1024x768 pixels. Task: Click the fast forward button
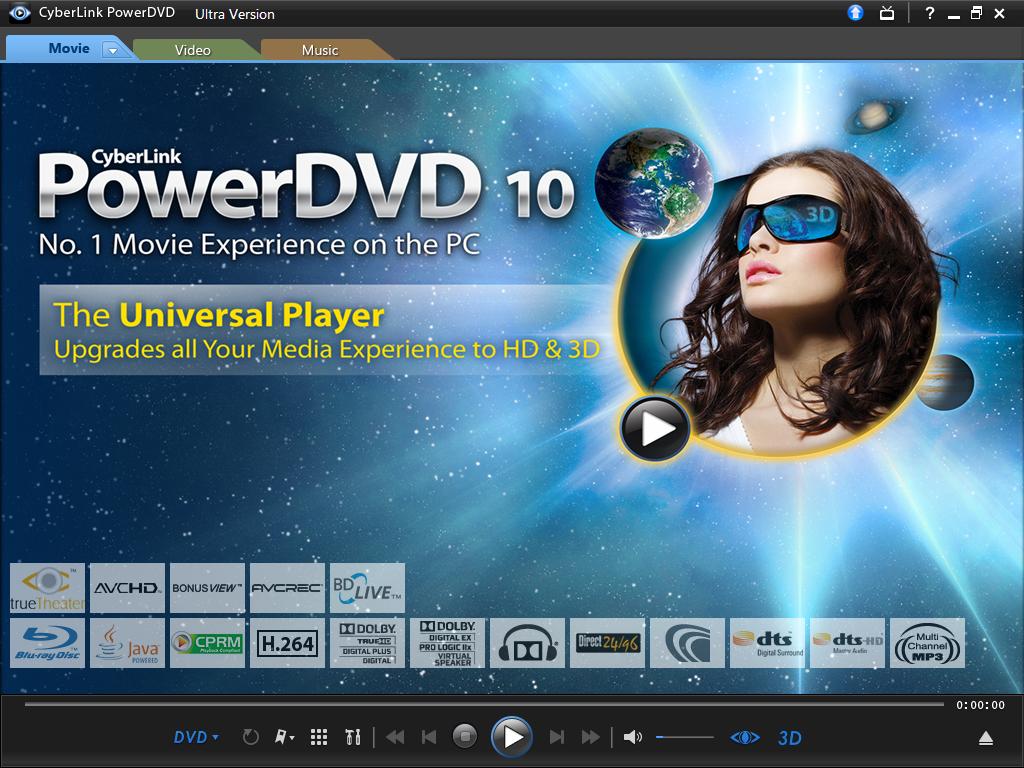click(x=590, y=737)
